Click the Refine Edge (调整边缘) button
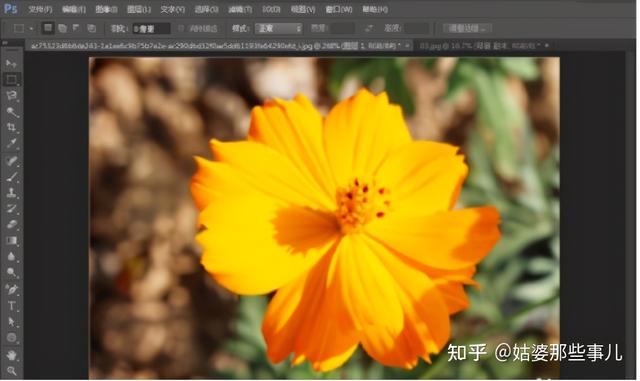The height and width of the screenshot is (381, 640). 467,28
